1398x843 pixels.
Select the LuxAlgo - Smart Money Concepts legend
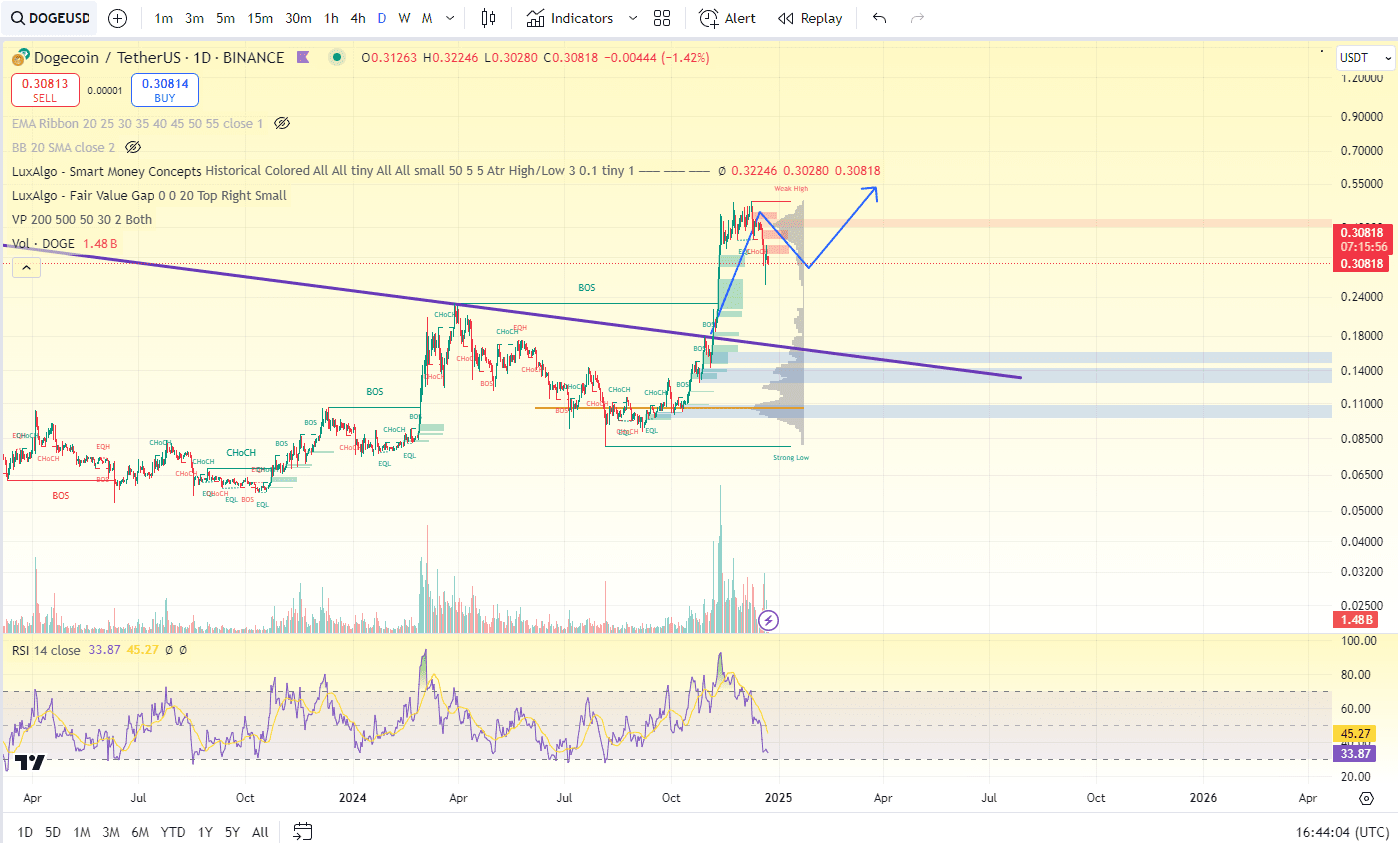(107, 171)
